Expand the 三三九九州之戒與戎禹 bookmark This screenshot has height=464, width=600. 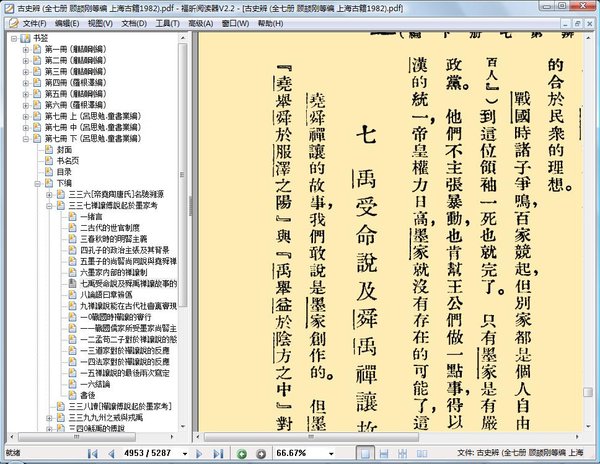[x=49, y=420]
